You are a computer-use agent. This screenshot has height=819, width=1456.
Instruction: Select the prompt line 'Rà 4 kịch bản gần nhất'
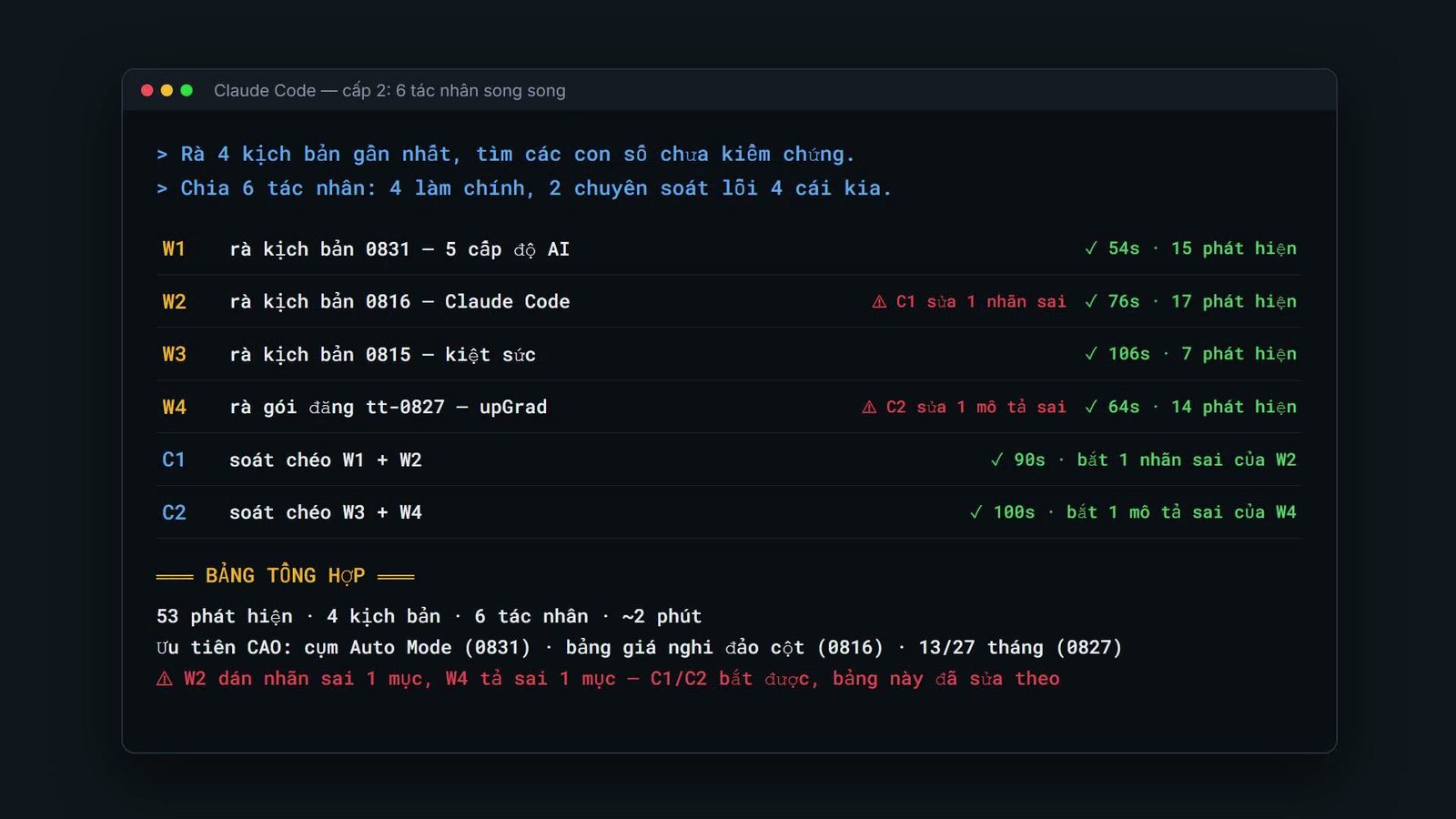tap(506, 154)
